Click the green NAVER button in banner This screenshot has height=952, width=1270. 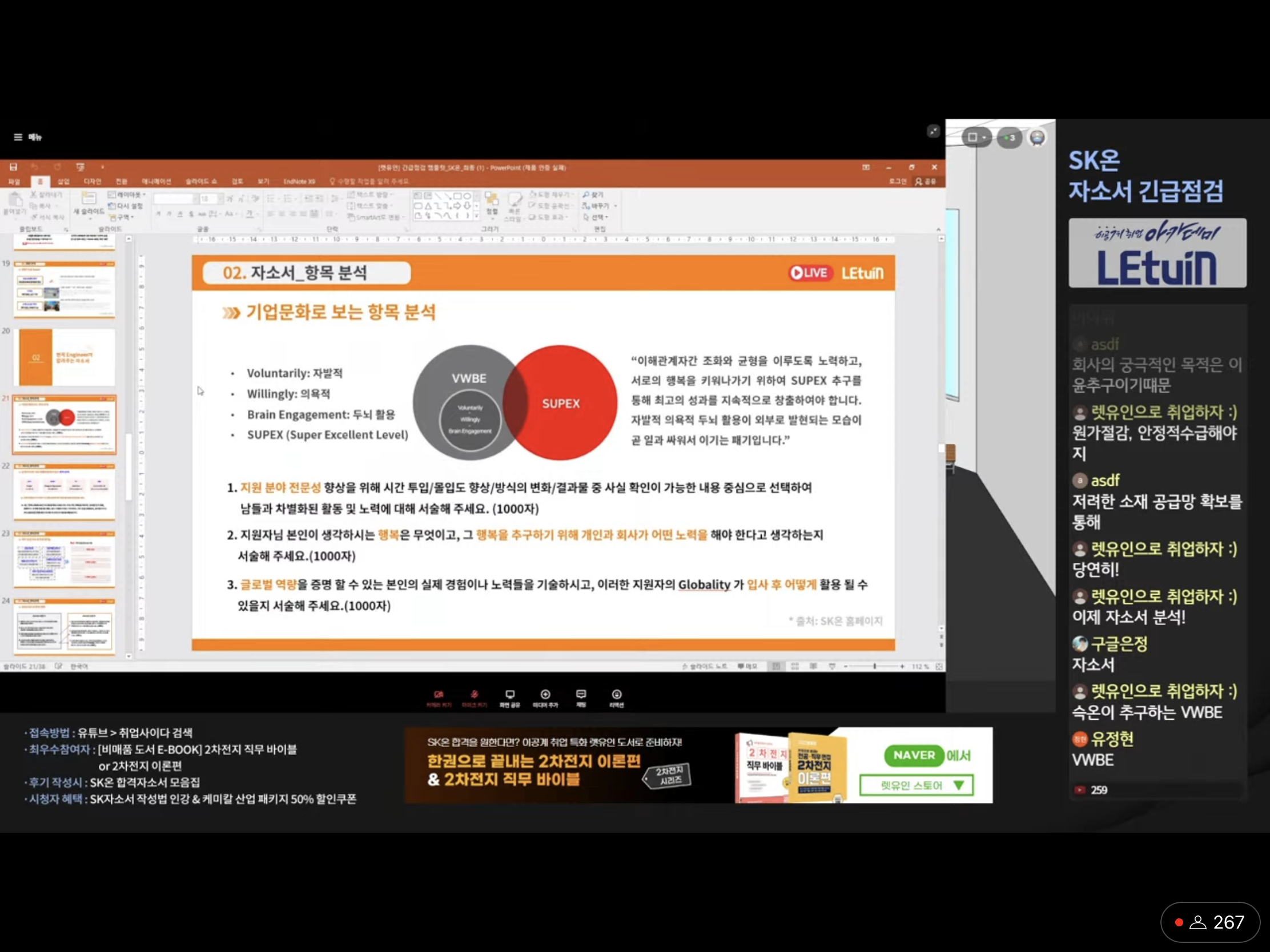point(914,755)
